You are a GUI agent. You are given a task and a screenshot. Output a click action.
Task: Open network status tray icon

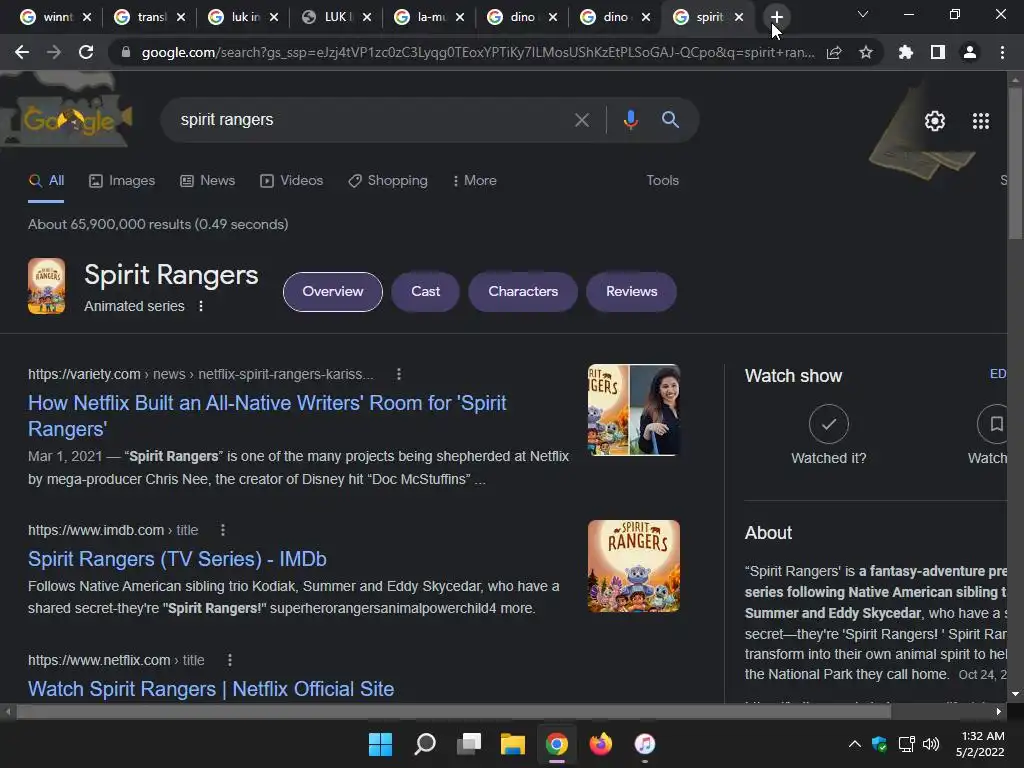[906, 744]
